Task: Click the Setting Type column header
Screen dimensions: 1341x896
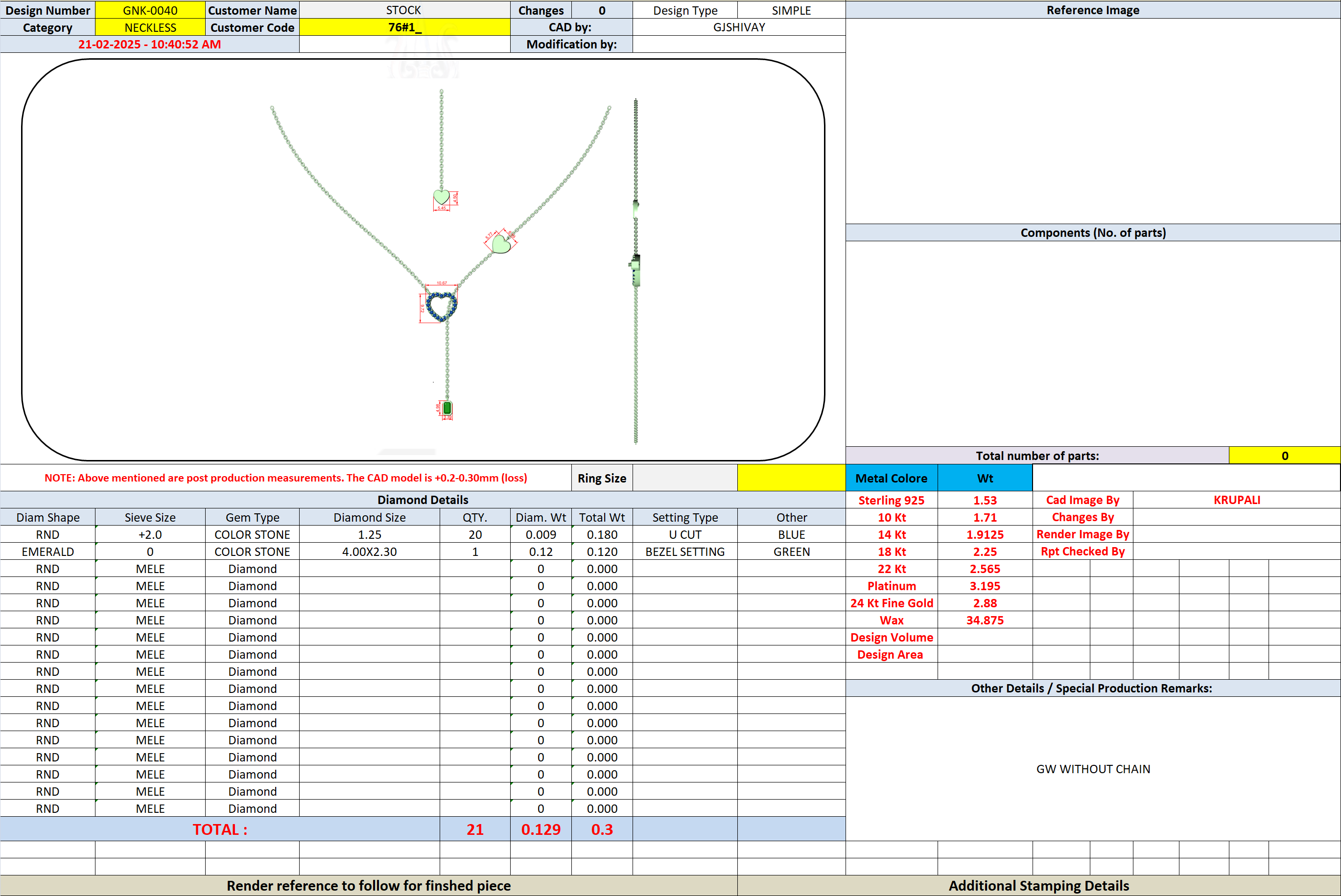Action: coord(685,517)
